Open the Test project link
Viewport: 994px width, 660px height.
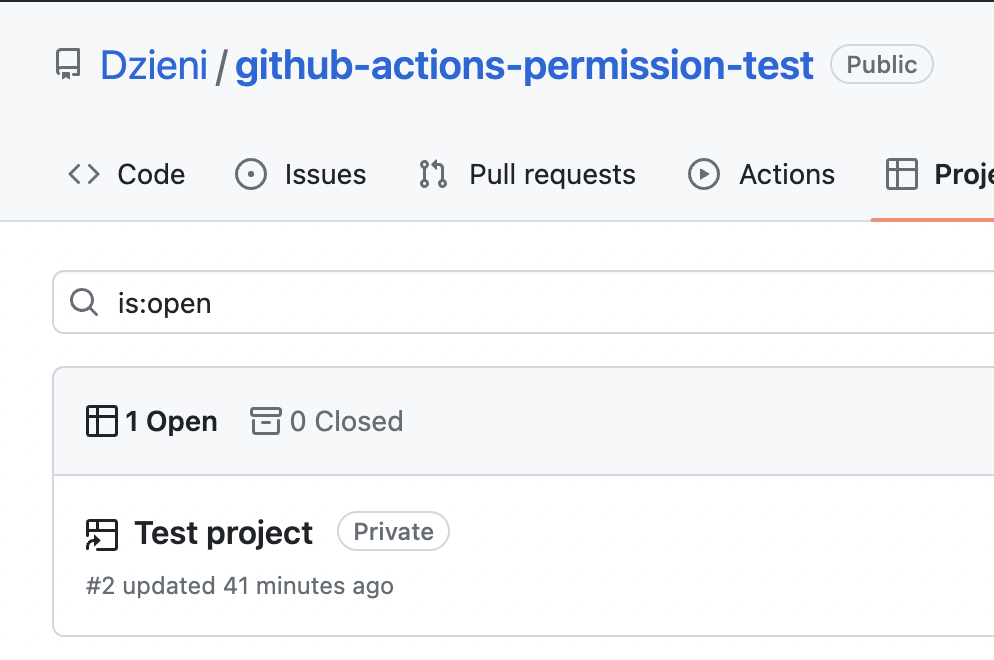[223, 533]
